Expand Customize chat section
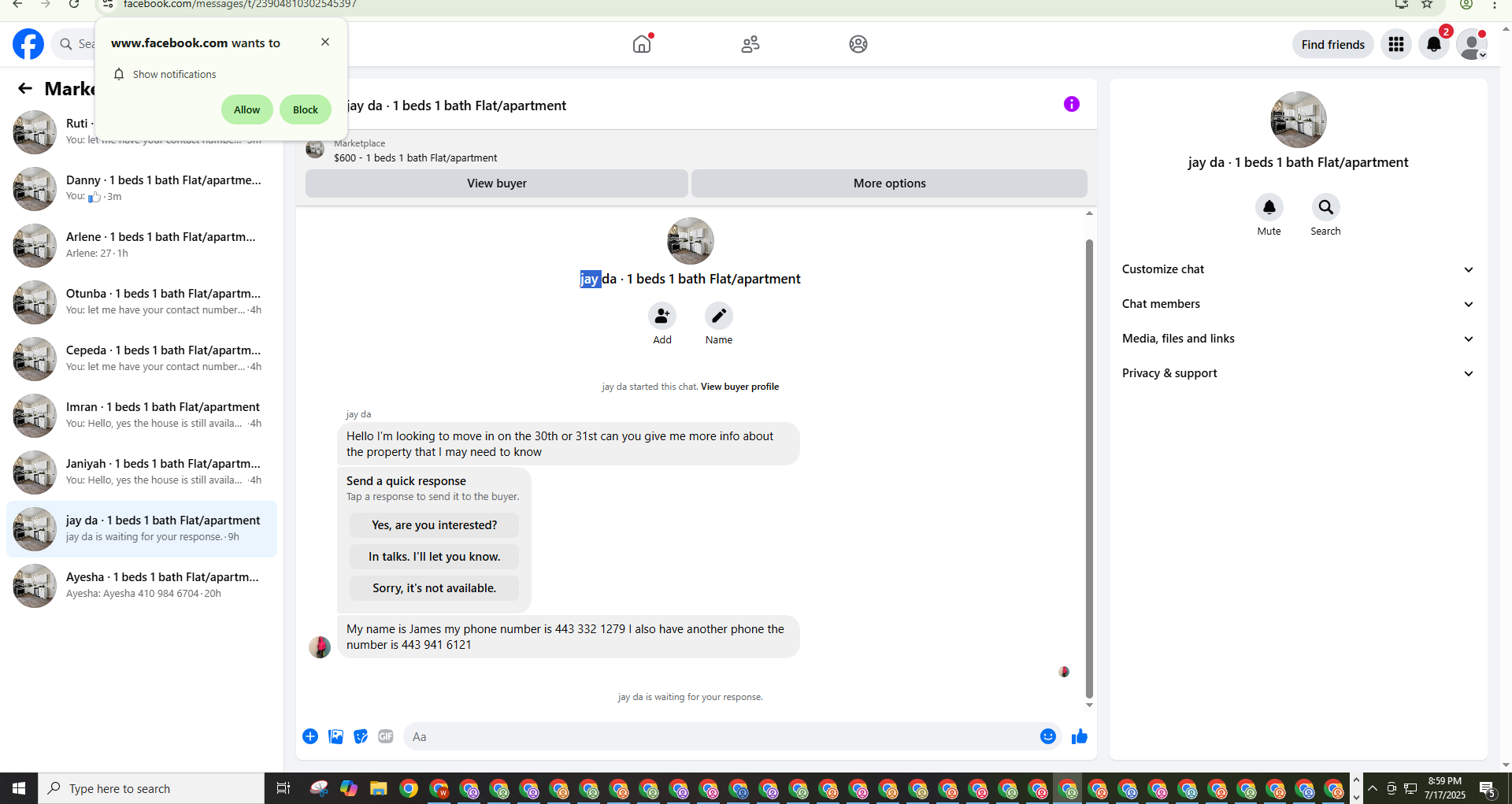1512x804 pixels. pos(1298,269)
